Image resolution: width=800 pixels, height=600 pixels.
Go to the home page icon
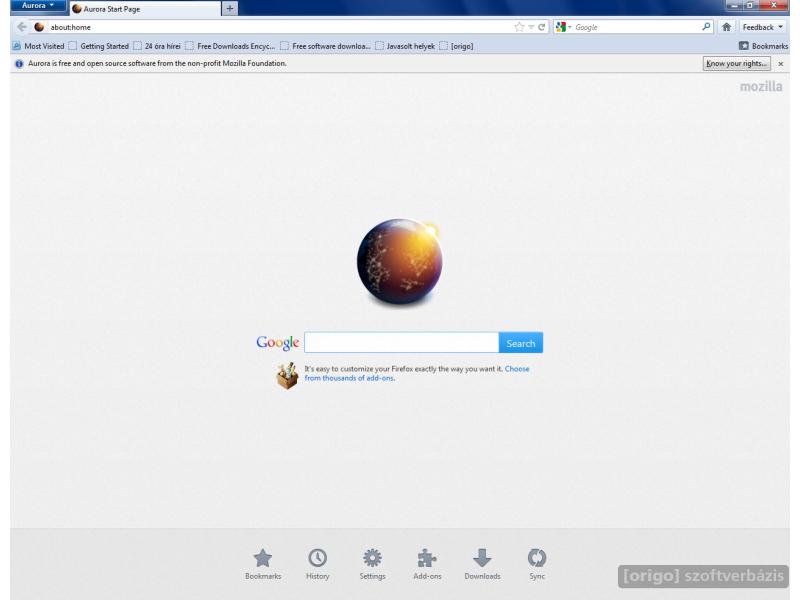[x=727, y=27]
